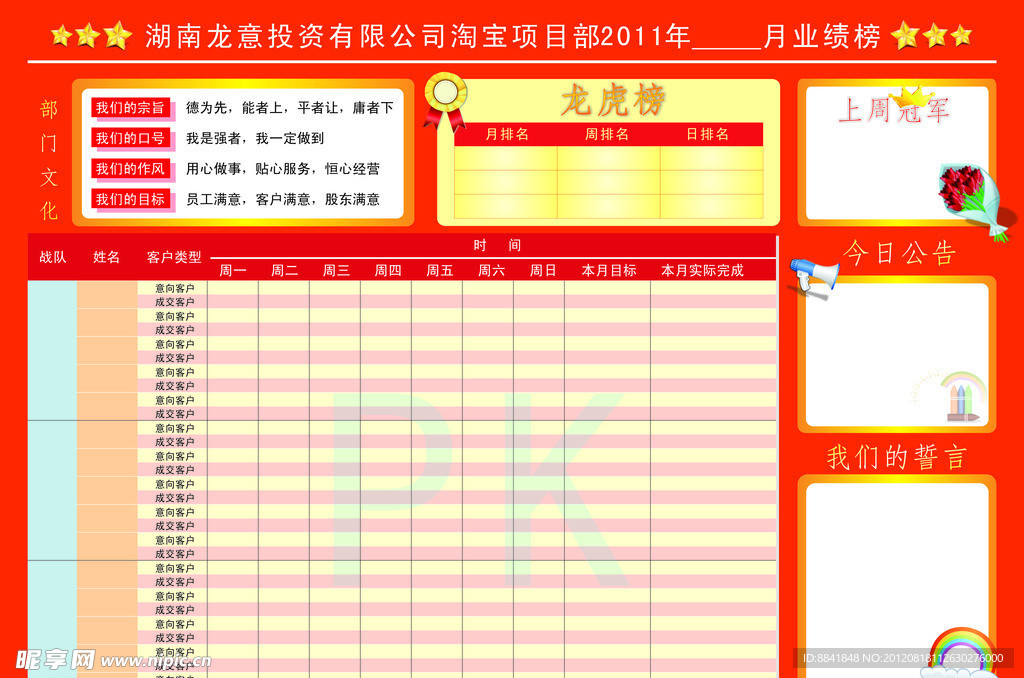Image resolution: width=1024 pixels, height=678 pixels.
Task: Click the megaphone icon next to 今日公告
Action: [x=814, y=278]
